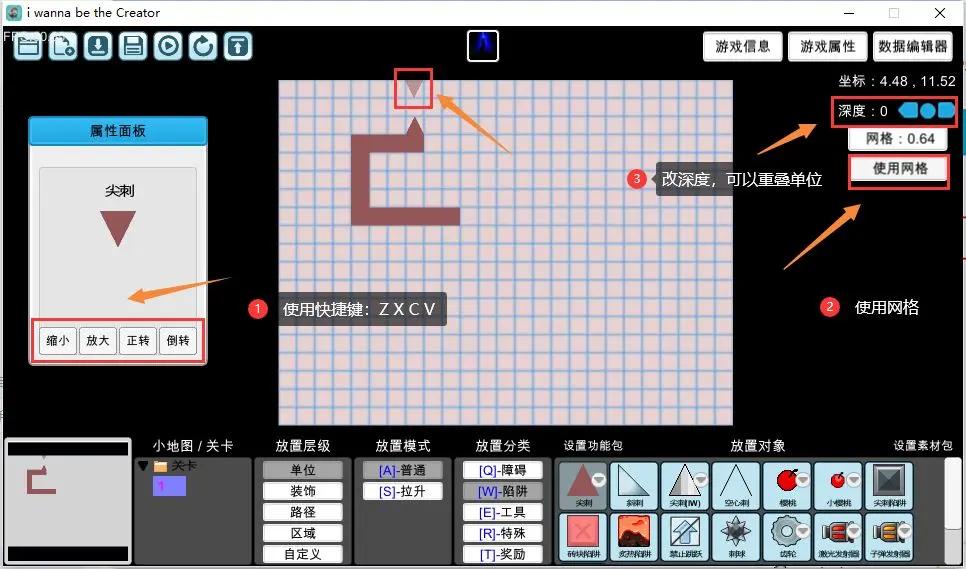
Task: Click 倒转 to rotate counterclockwise
Action: (177, 341)
